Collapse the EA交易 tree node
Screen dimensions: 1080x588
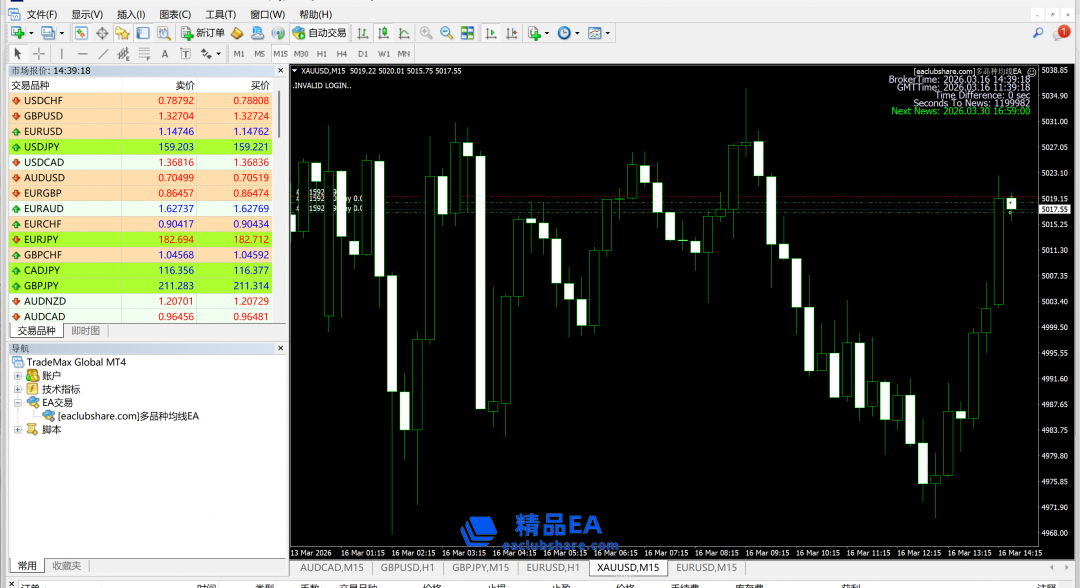[x=18, y=403]
